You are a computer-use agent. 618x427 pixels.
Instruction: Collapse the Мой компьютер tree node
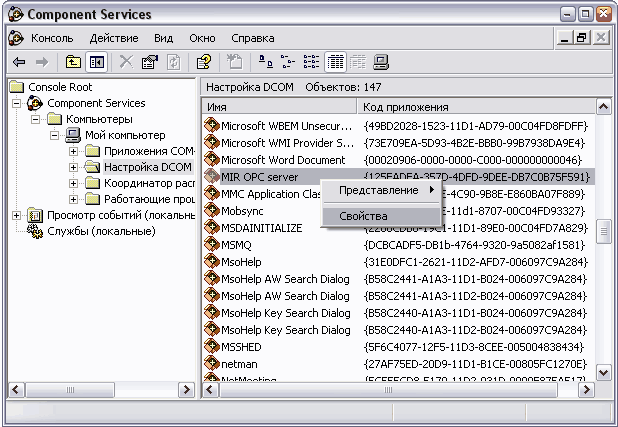tap(54, 135)
